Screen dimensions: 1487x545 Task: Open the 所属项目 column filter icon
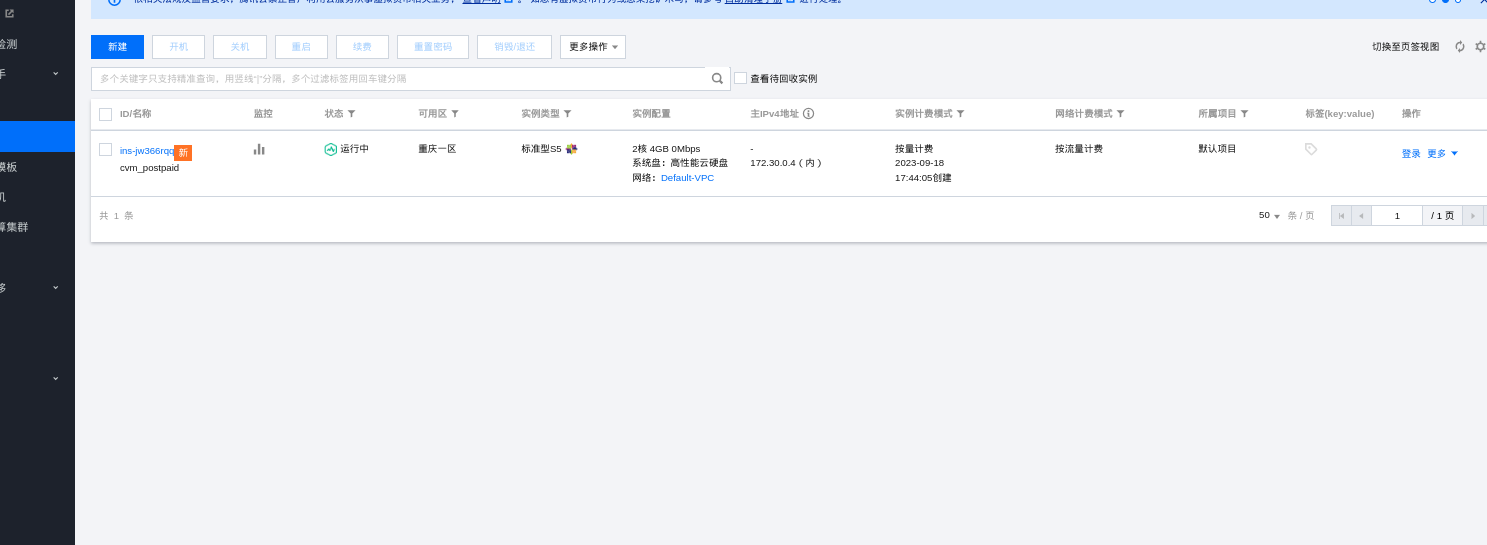pos(1244,114)
